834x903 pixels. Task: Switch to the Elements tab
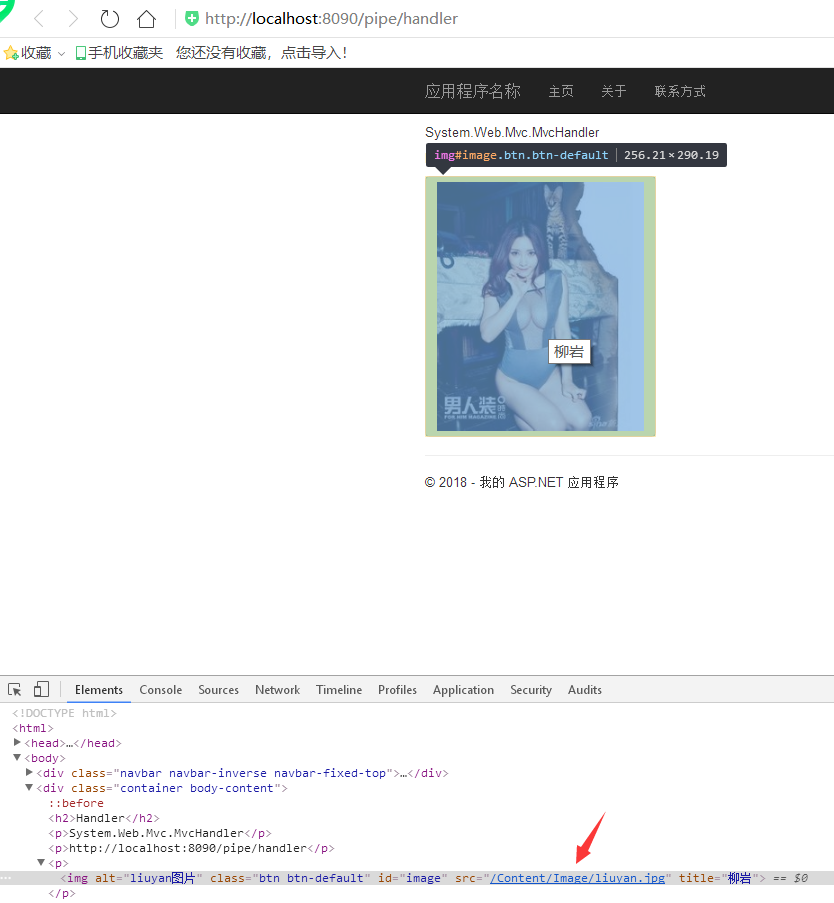coord(98,690)
